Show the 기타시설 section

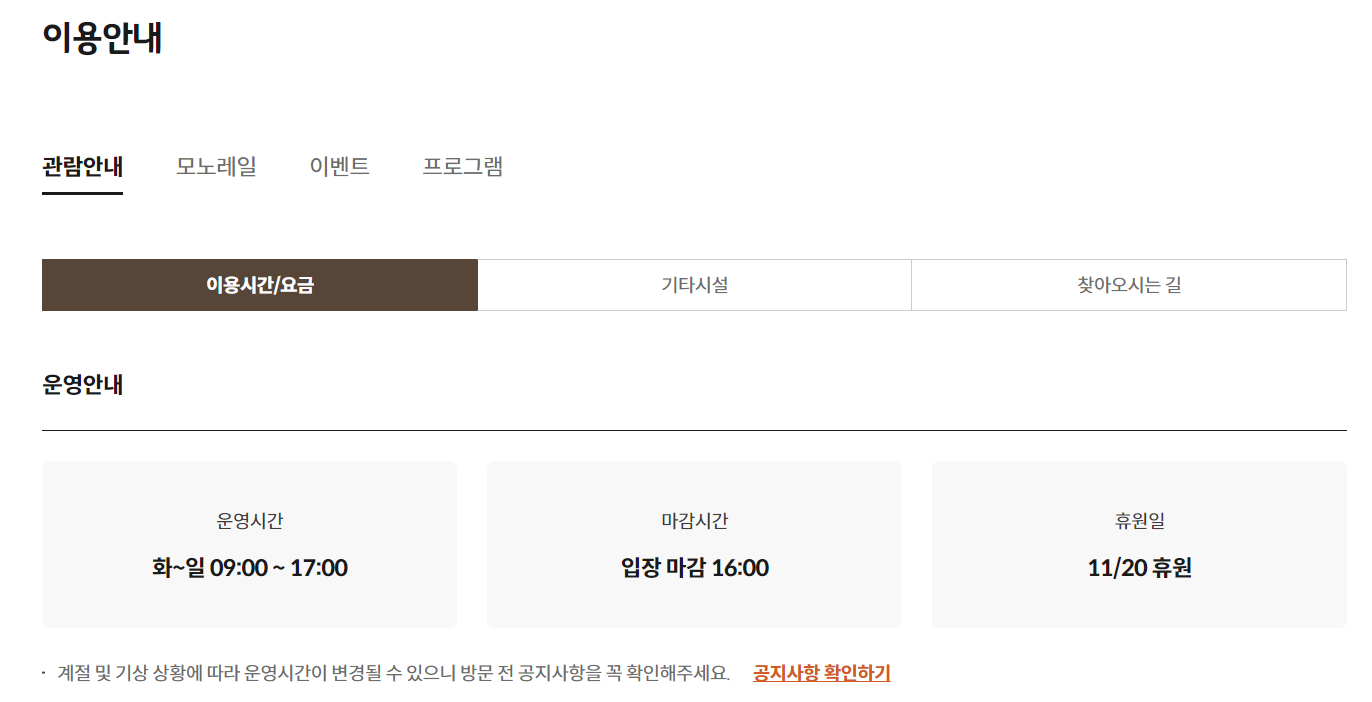pos(695,285)
